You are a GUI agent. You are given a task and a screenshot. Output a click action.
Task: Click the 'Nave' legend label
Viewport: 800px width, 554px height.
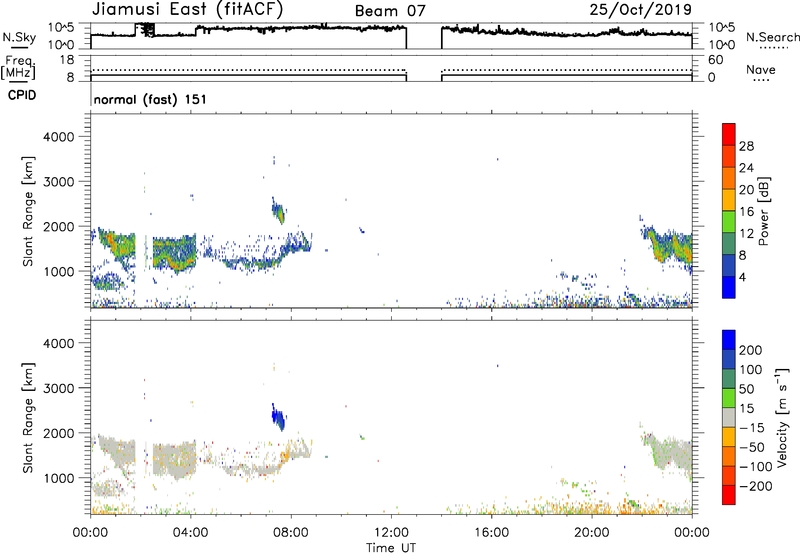point(761,69)
